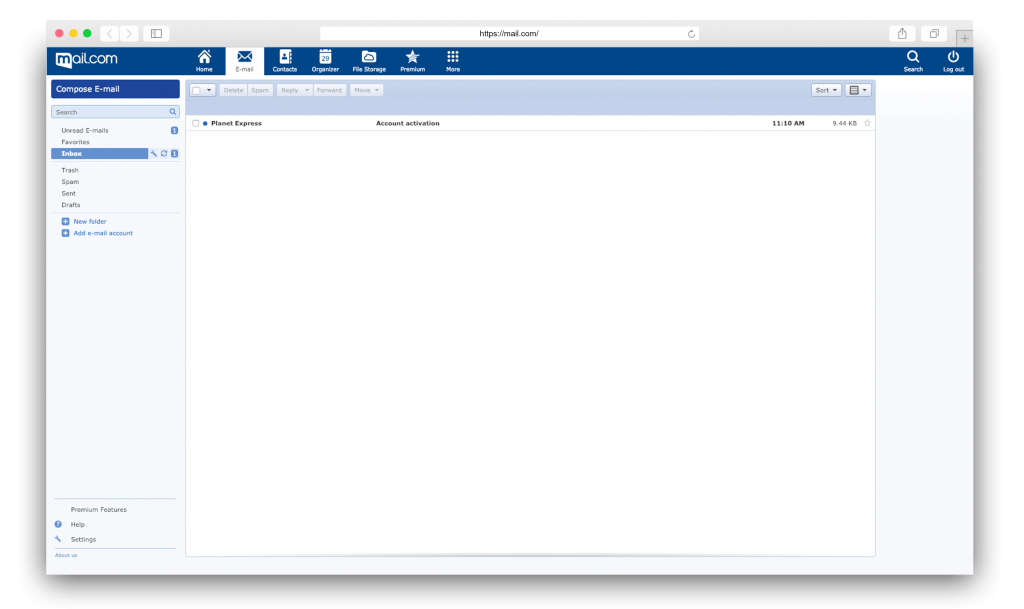
Task: Refresh the Inbox folder
Action: (164, 153)
